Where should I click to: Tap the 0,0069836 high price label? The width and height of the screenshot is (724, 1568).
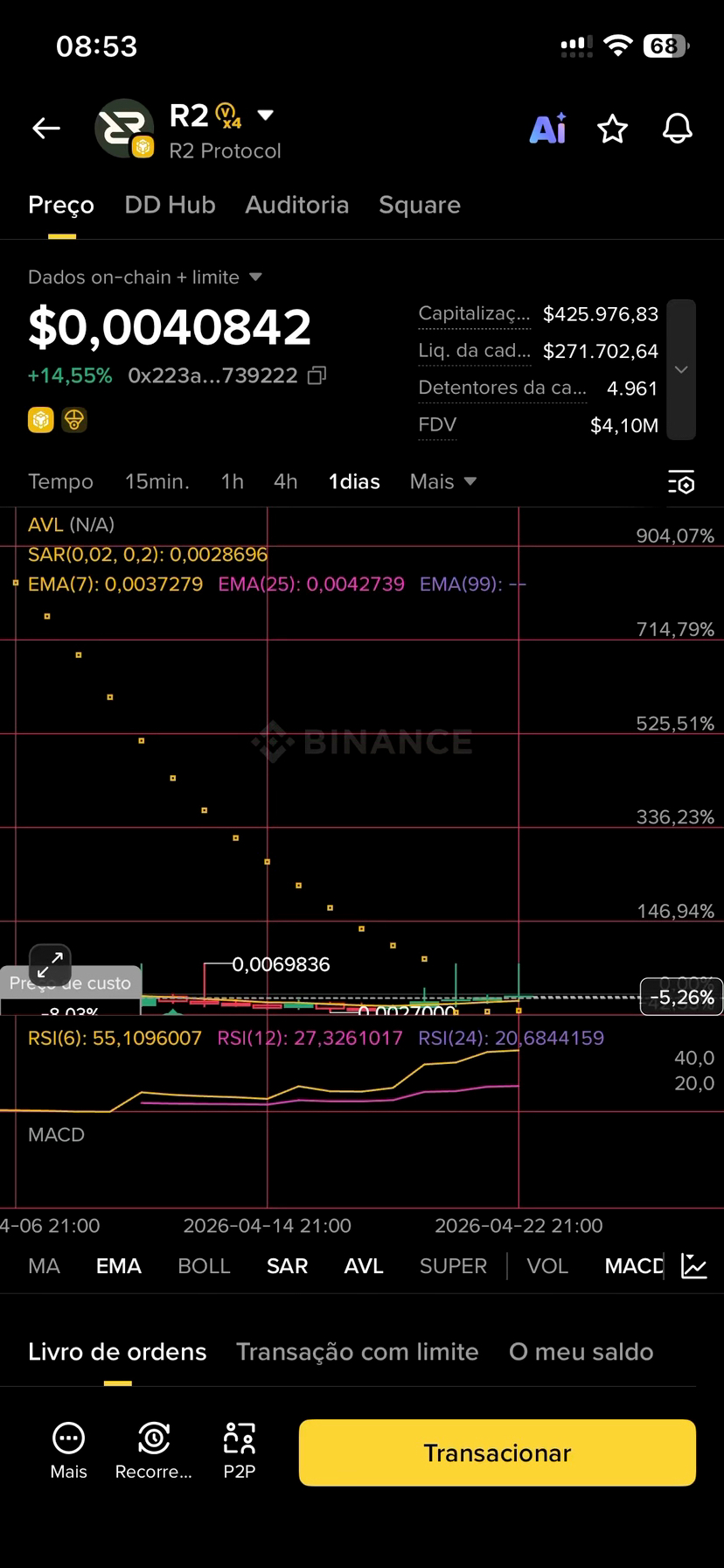[x=281, y=964]
